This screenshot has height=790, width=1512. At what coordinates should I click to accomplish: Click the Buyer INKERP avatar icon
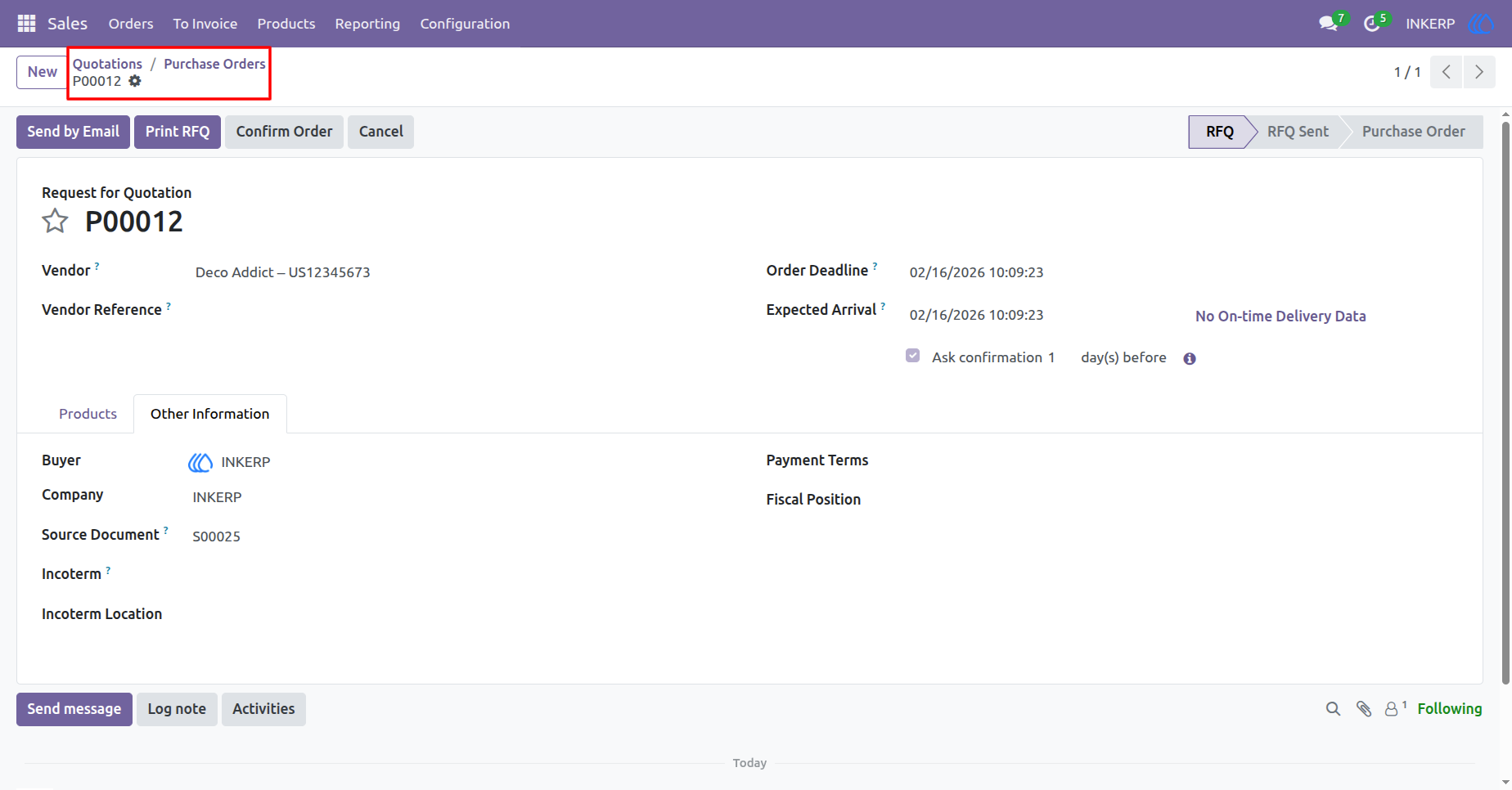(200, 462)
